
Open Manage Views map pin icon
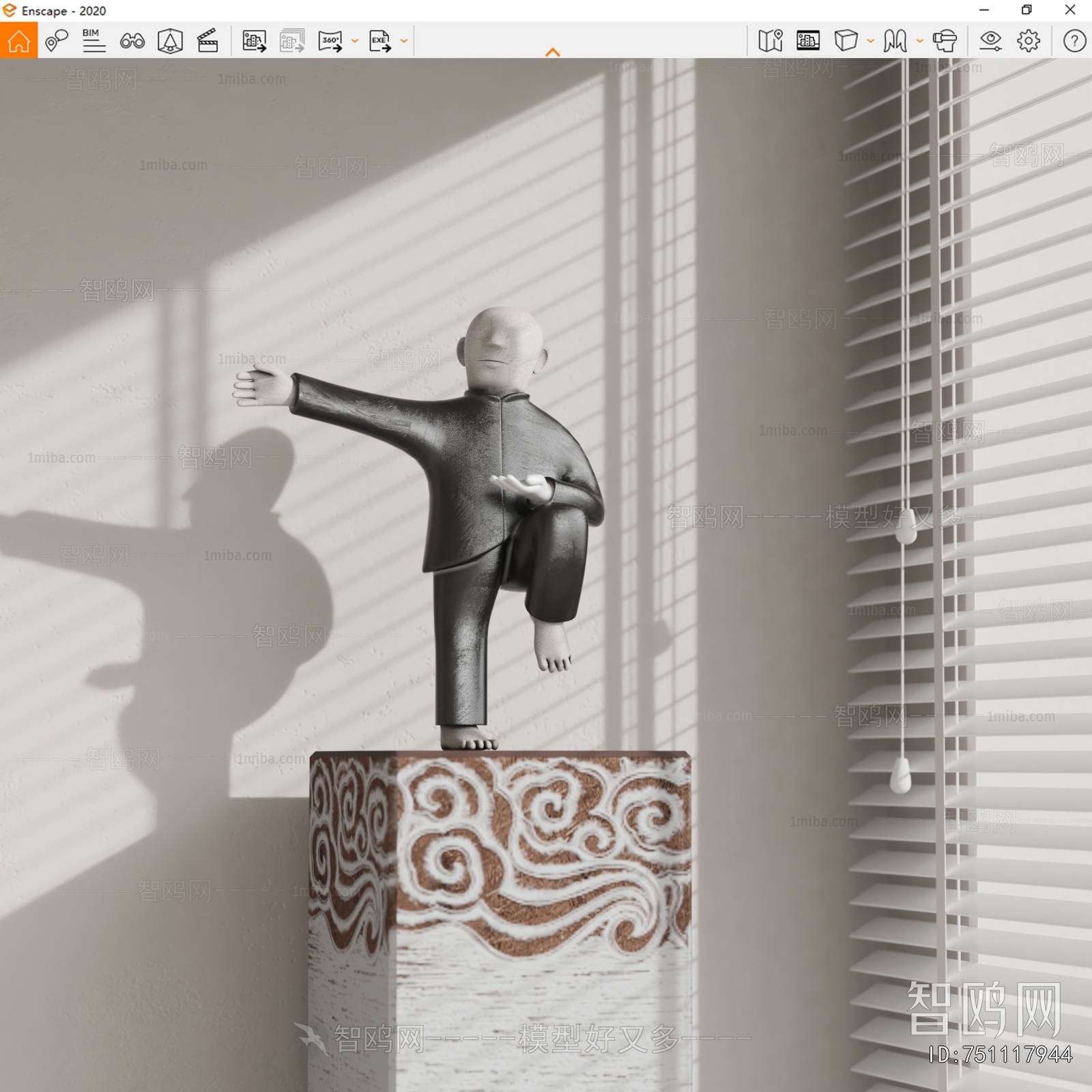57,41
